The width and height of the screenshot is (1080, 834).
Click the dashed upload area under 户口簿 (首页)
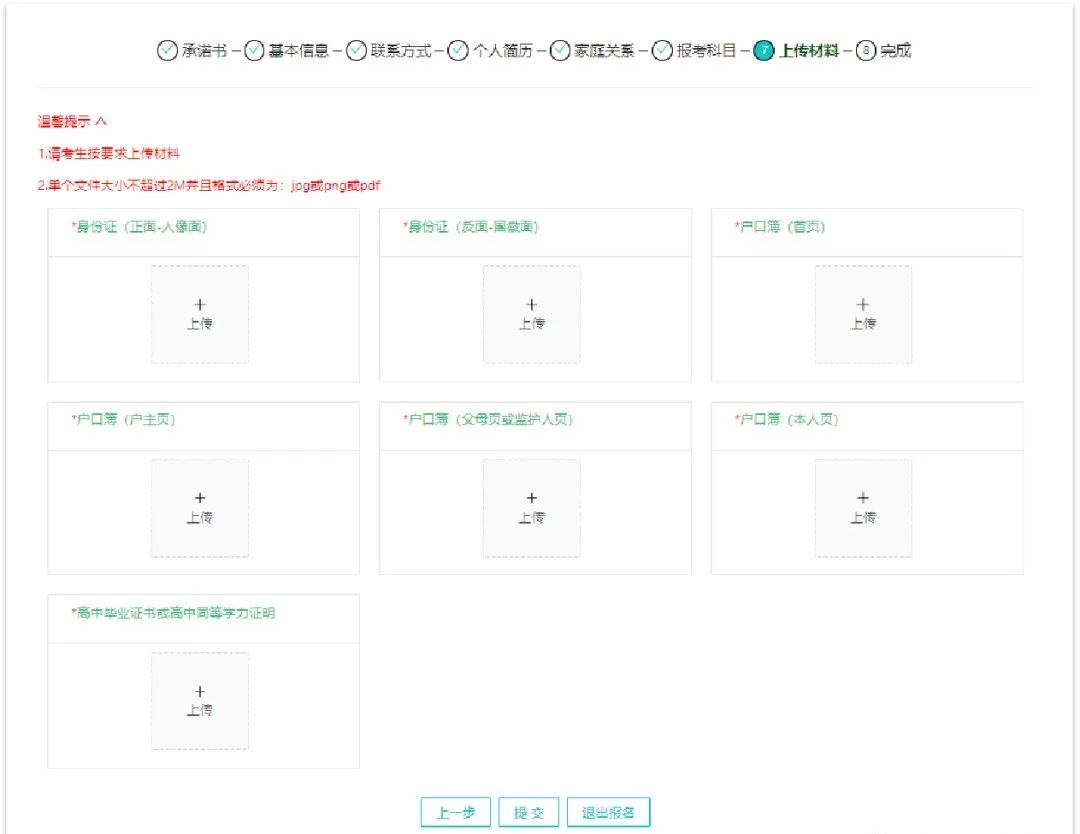[x=863, y=314]
